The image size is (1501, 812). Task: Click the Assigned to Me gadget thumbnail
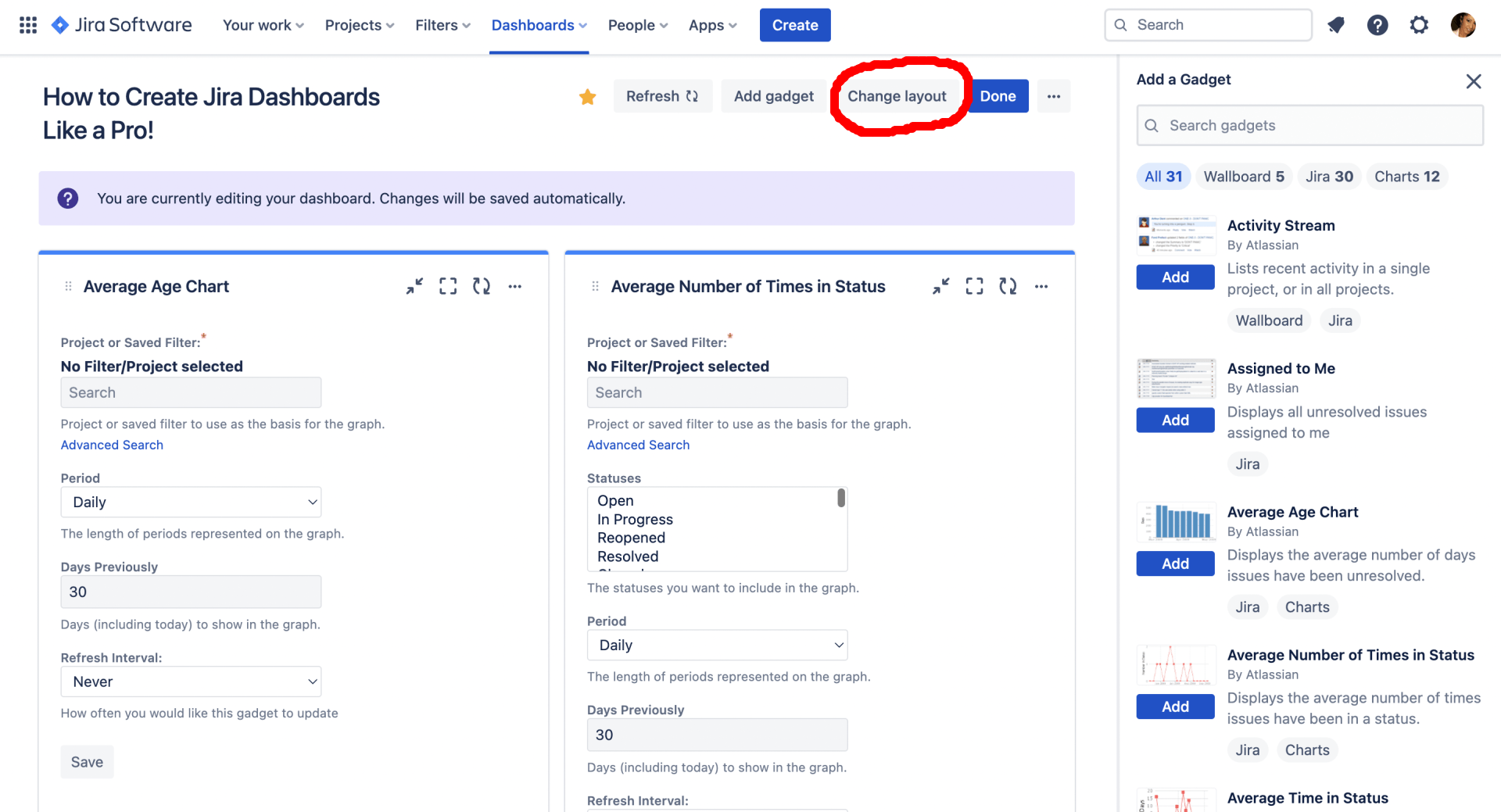coord(1177,378)
